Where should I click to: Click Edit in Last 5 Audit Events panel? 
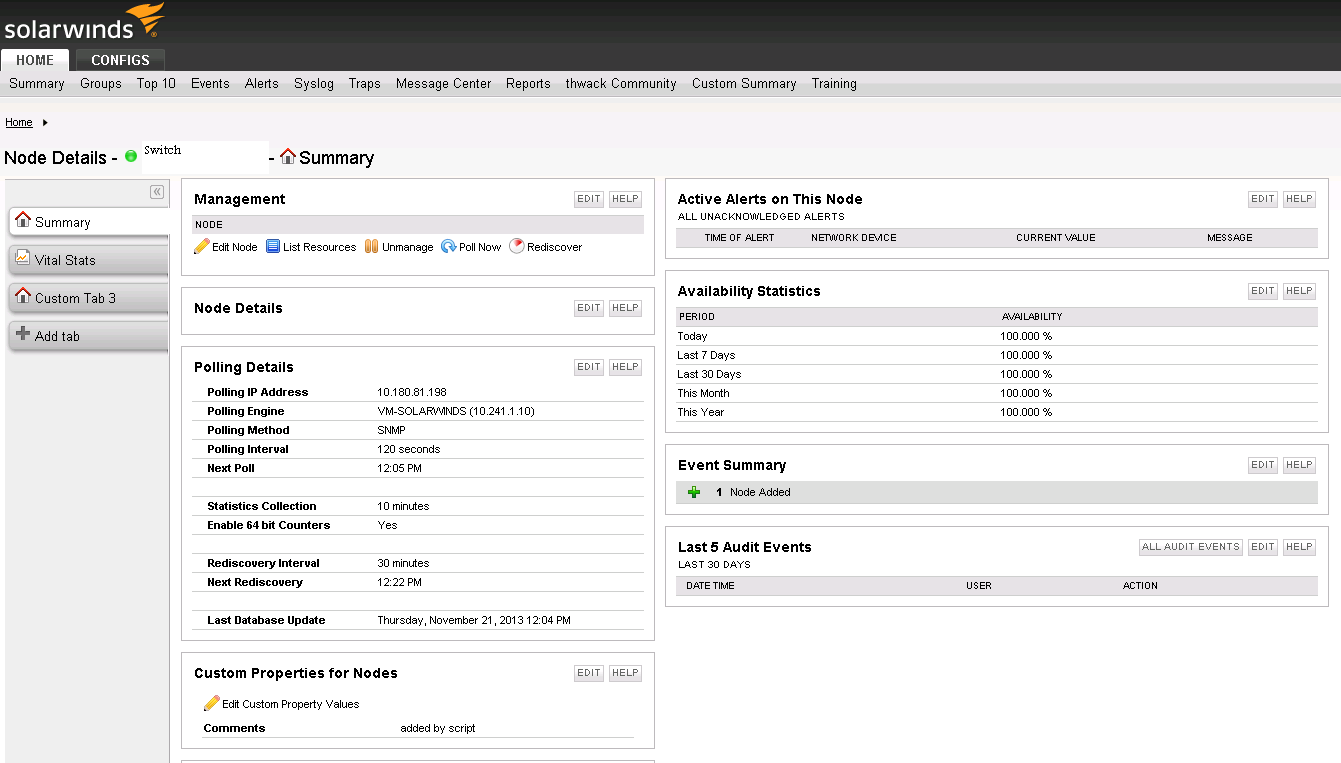1263,547
